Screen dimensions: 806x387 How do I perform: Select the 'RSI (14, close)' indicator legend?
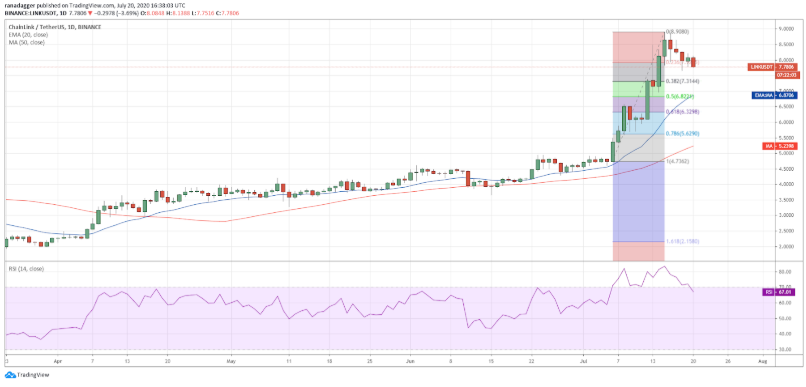pyautogui.click(x=25, y=269)
